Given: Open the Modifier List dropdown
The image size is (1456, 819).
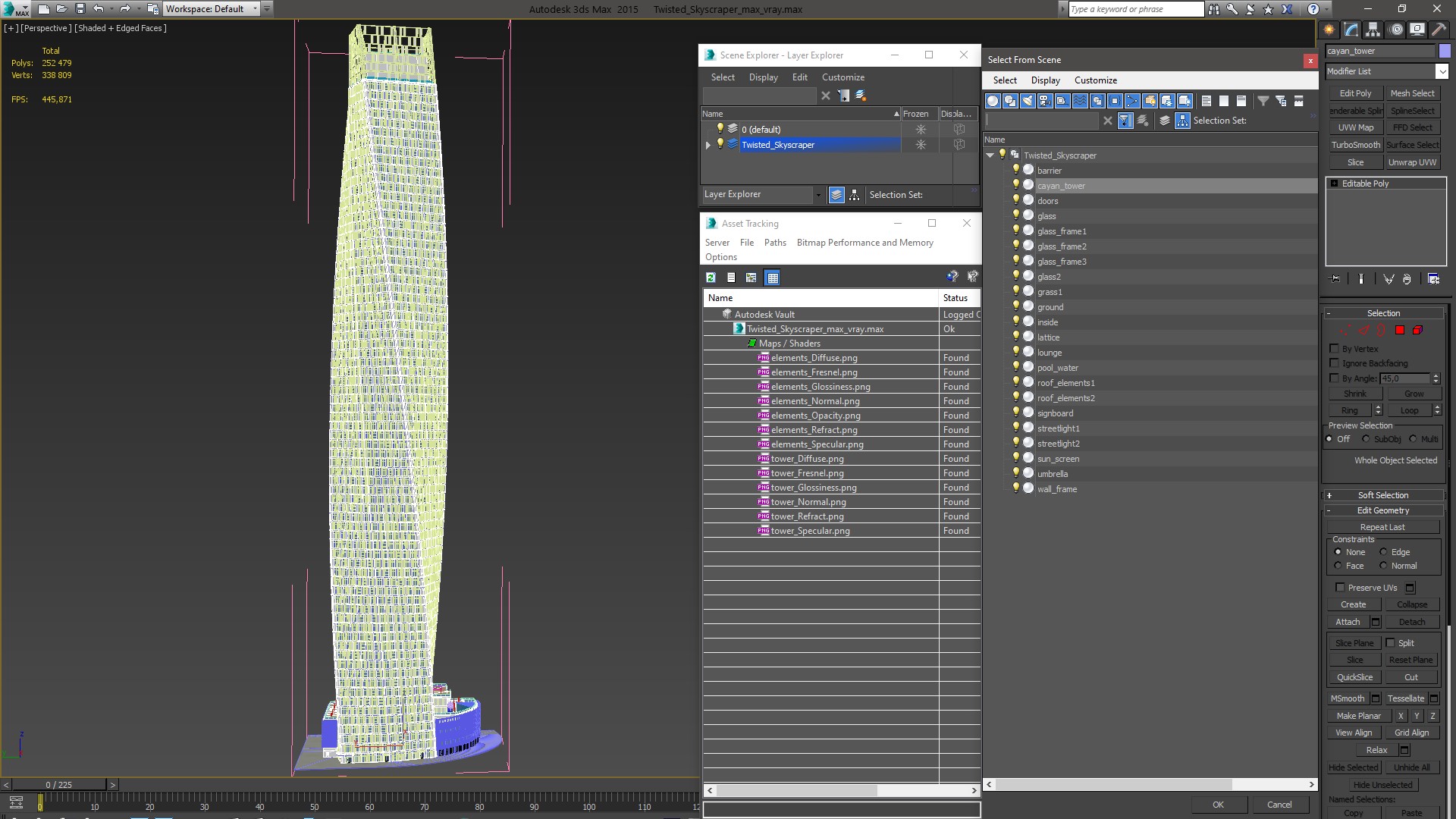Looking at the screenshot, I should pyautogui.click(x=1441, y=71).
